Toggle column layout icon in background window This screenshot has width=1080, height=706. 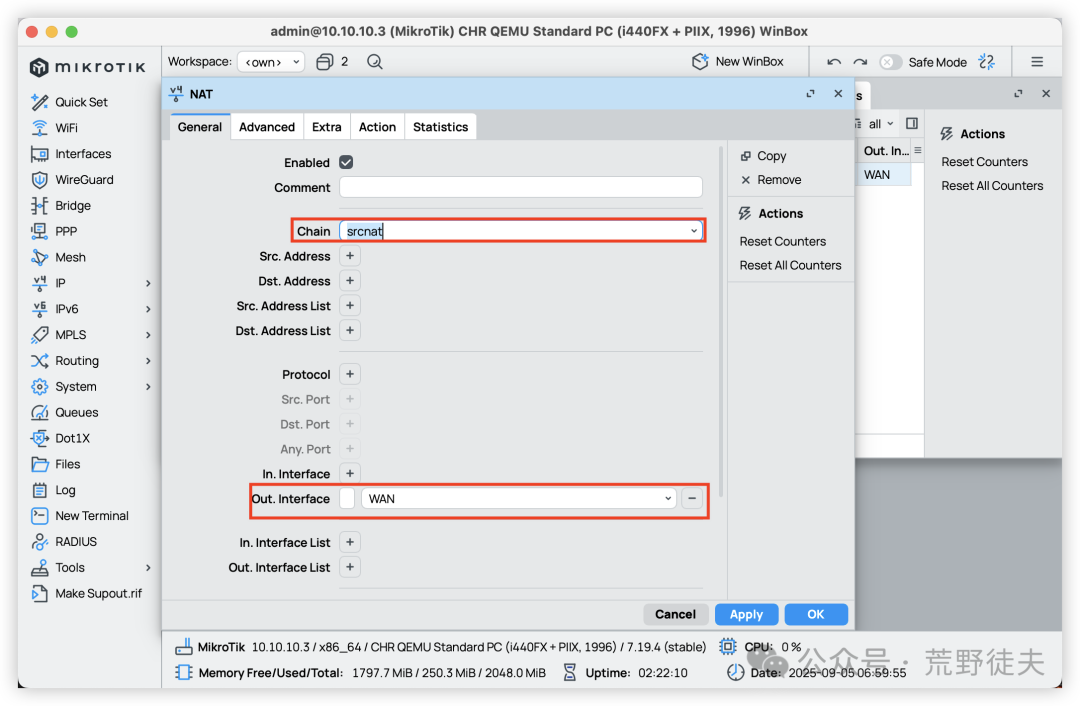(x=912, y=123)
